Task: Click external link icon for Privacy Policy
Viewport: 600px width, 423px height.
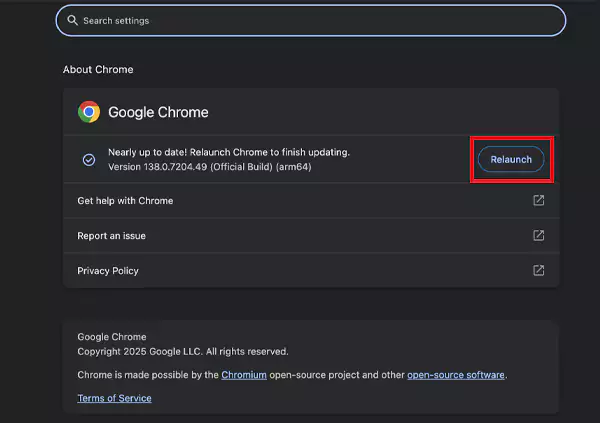Action: pos(538,270)
